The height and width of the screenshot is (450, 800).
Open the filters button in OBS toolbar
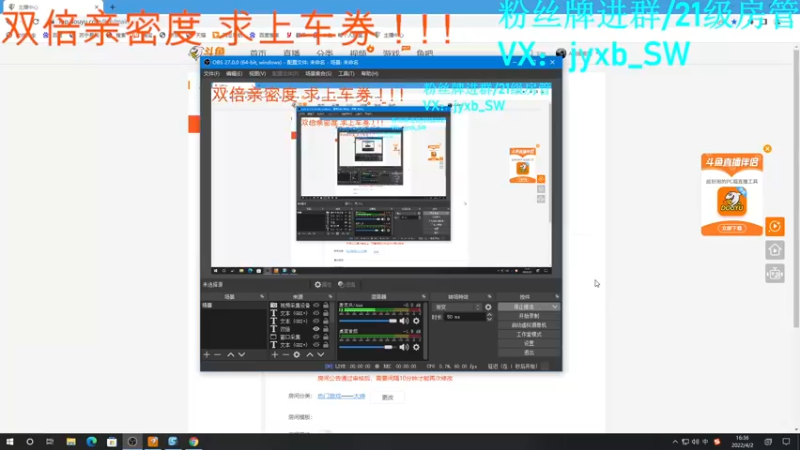point(346,285)
